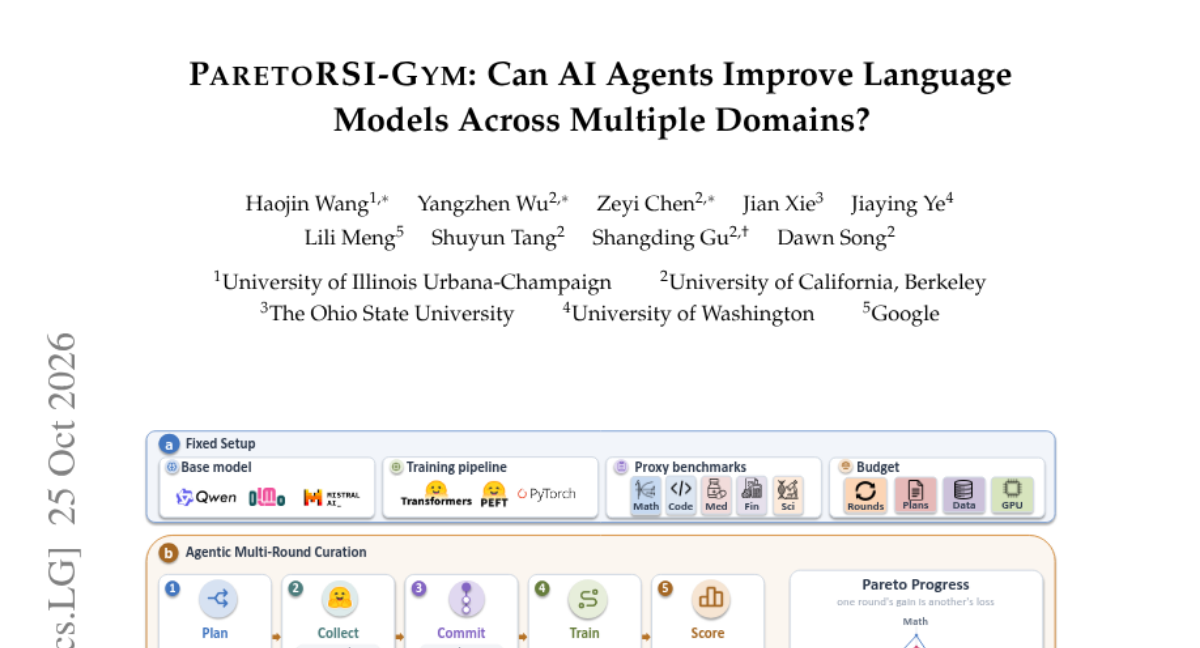Select the Med benchmark icon

[716, 495]
